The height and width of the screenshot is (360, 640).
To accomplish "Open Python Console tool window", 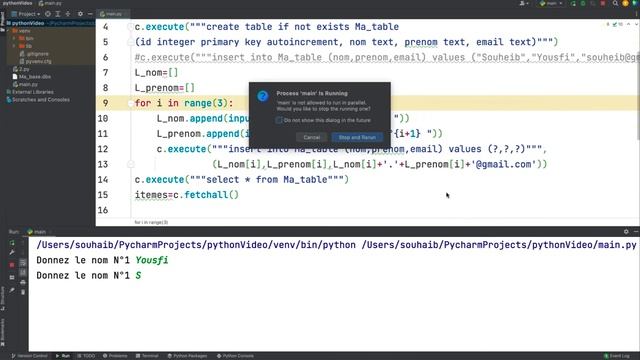I will [x=235, y=356].
